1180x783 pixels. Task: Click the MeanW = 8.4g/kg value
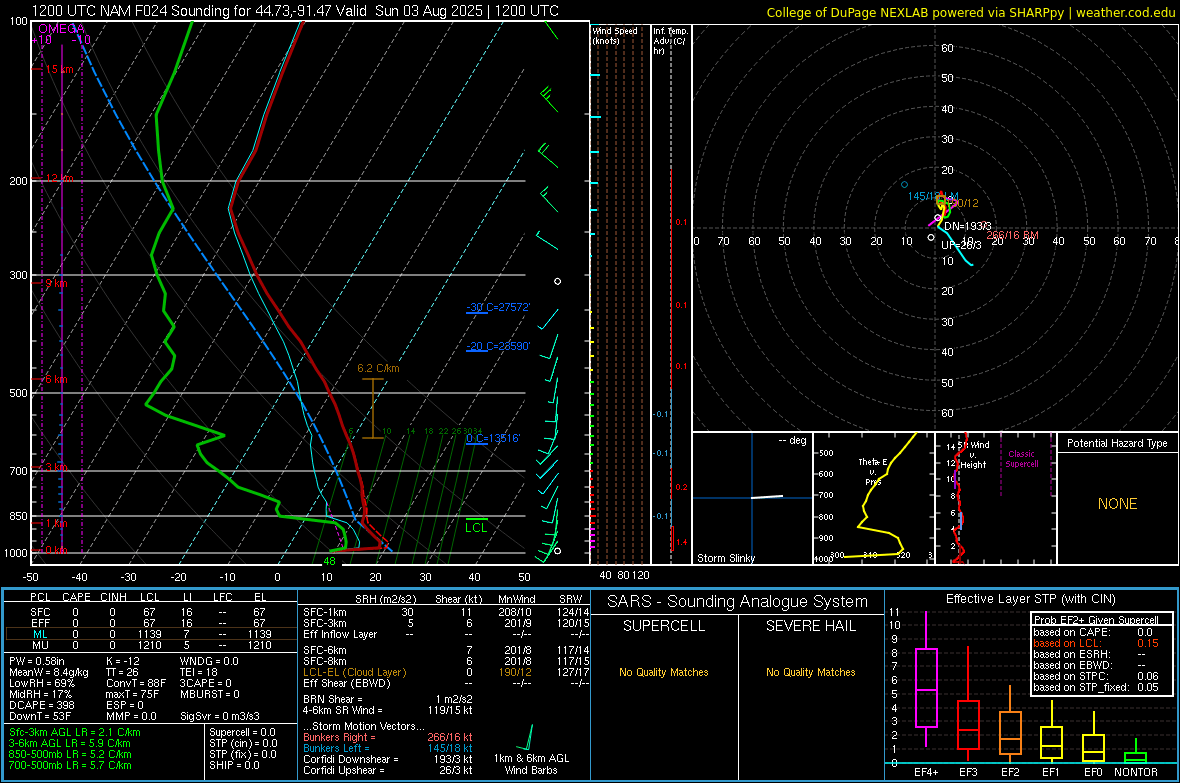click(x=48, y=672)
